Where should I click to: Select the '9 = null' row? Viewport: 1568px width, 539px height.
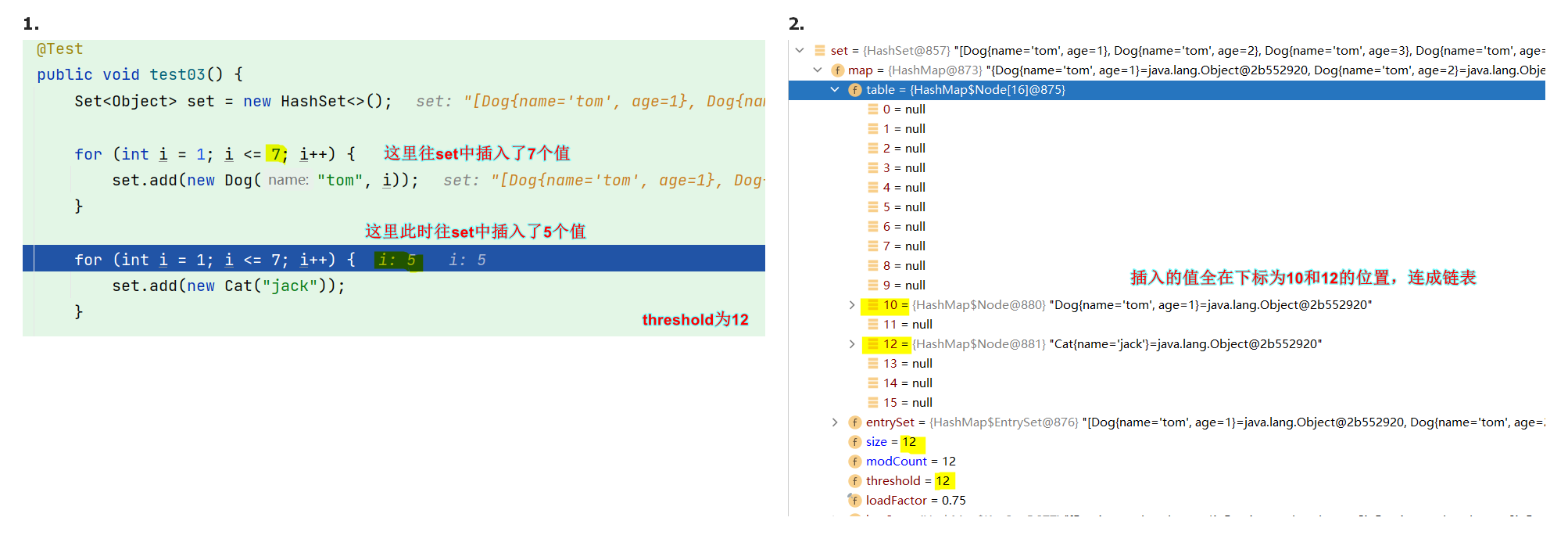(x=904, y=285)
